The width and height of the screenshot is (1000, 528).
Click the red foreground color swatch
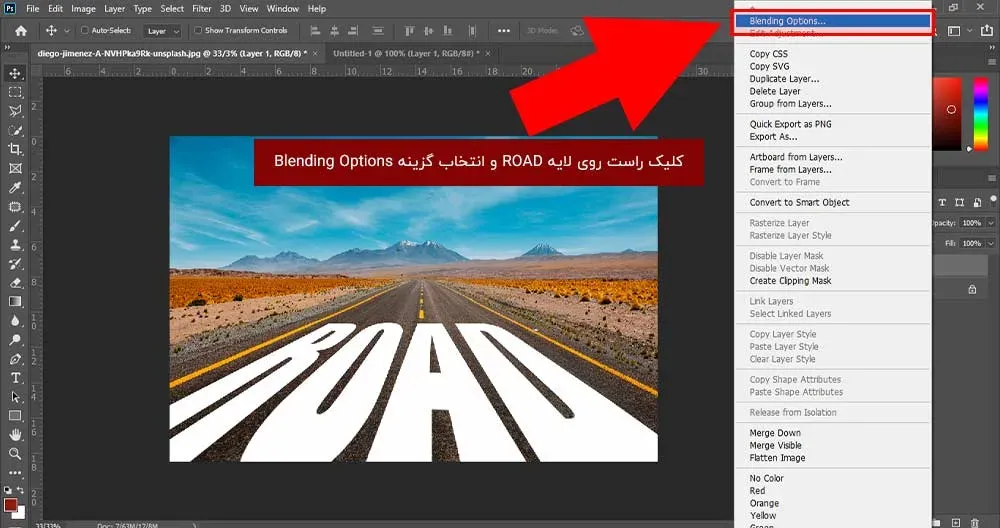pos(10,505)
